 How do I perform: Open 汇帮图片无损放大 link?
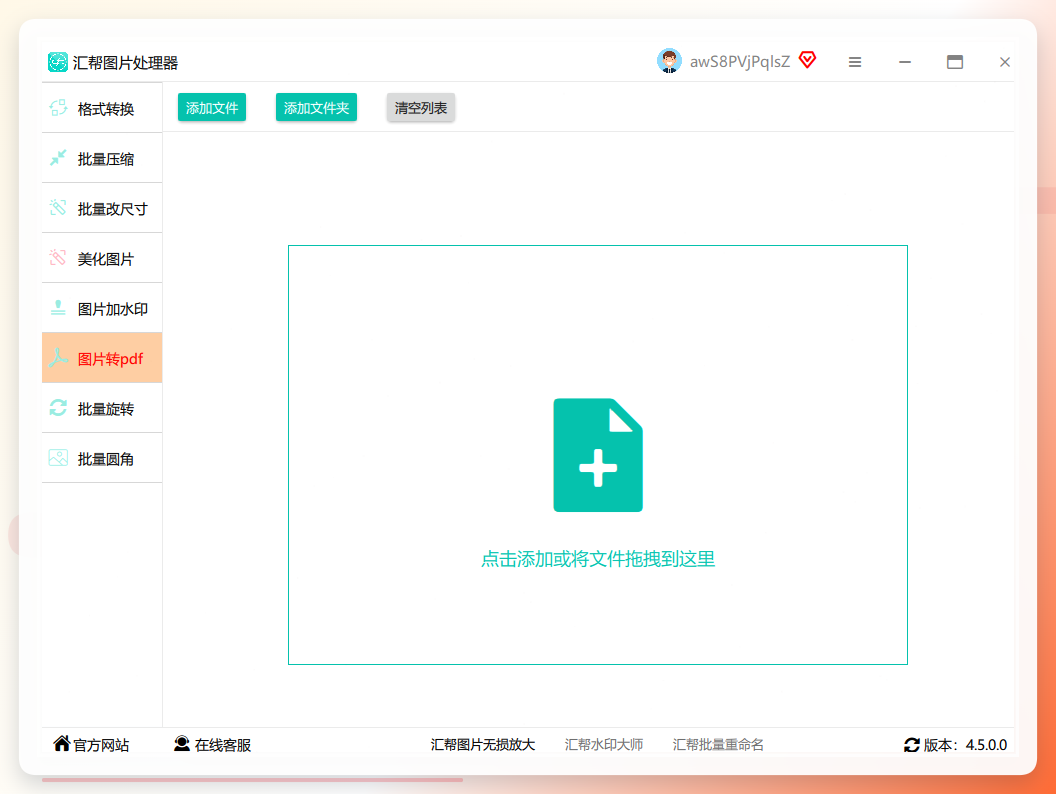click(483, 744)
